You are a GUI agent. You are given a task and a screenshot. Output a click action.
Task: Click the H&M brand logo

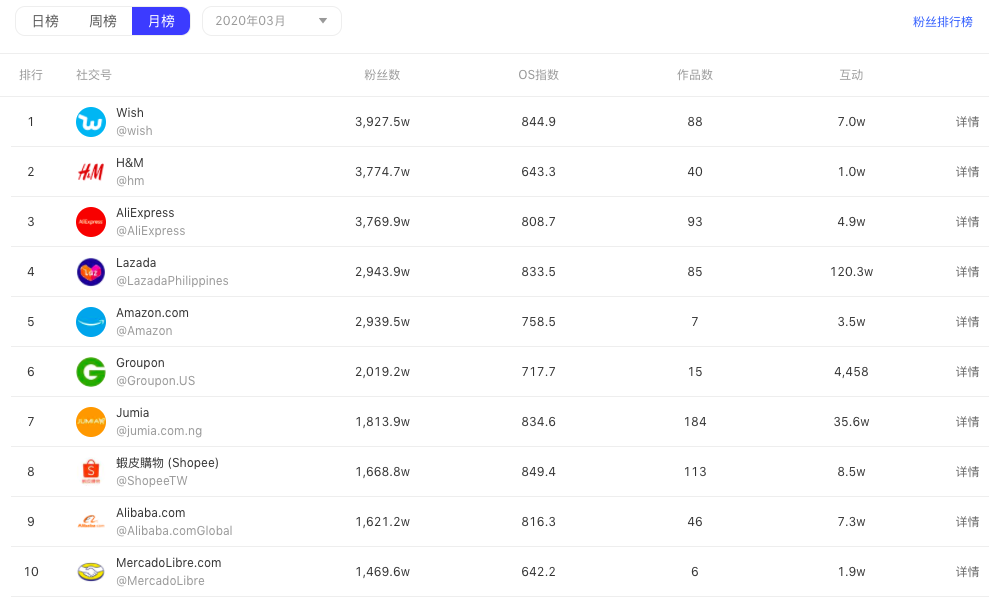point(91,172)
